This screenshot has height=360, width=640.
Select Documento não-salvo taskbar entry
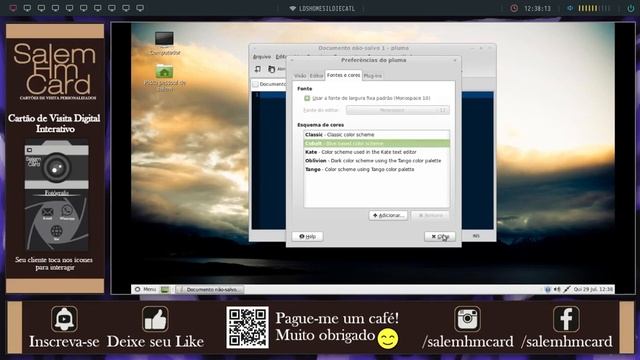tap(210, 289)
